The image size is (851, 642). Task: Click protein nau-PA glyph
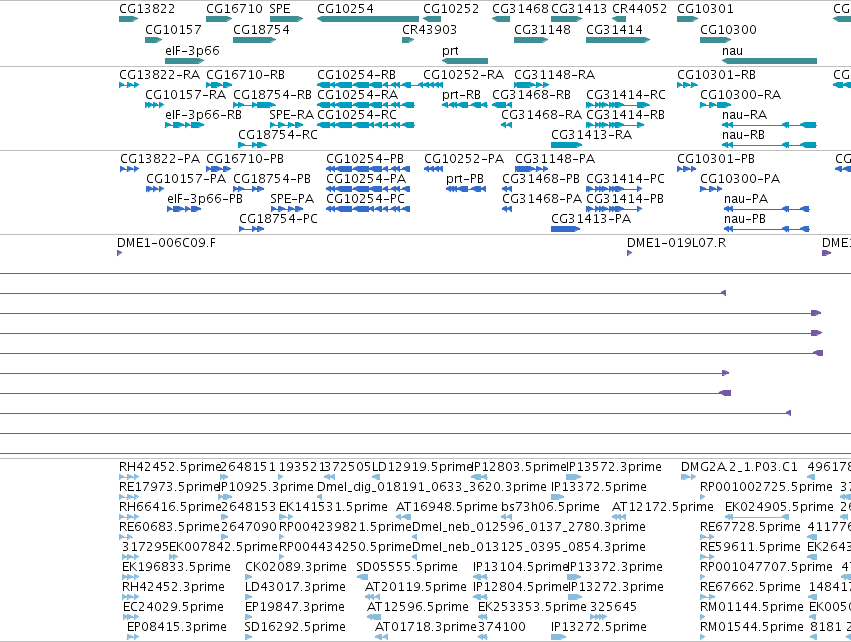pyautogui.click(x=766, y=209)
